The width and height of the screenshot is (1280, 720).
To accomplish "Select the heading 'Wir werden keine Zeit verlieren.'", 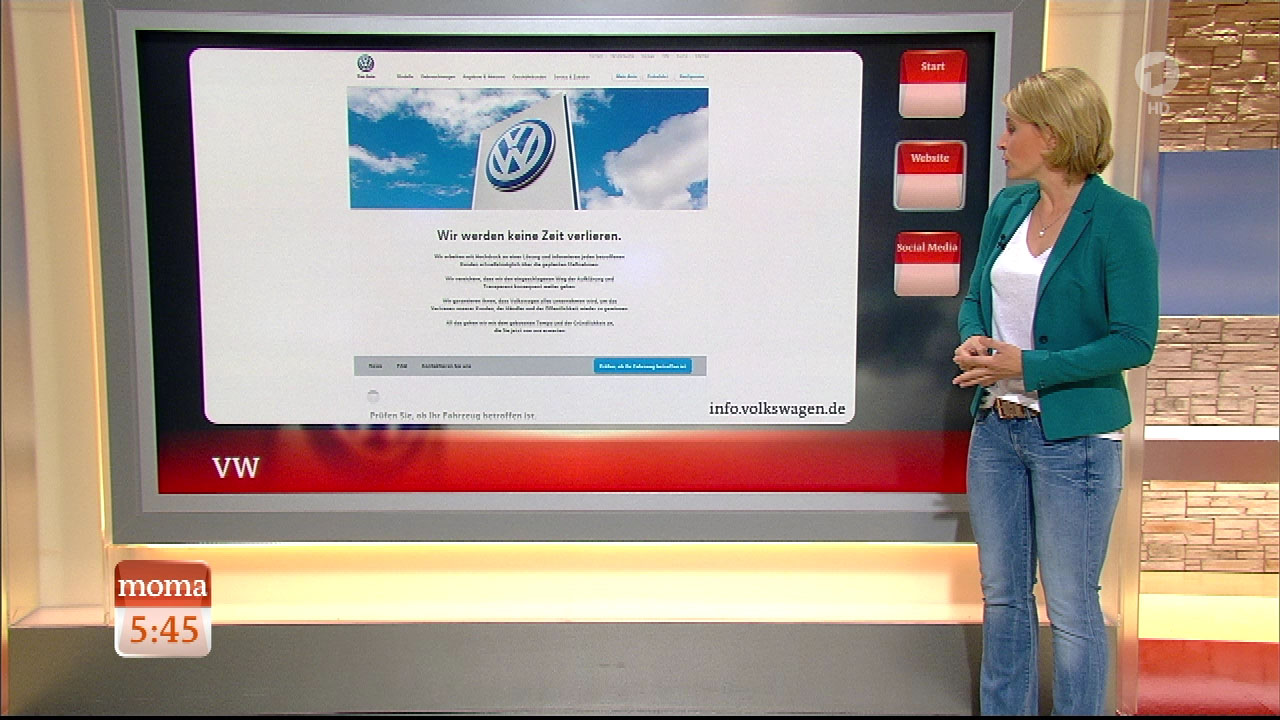I will pyautogui.click(x=529, y=236).
